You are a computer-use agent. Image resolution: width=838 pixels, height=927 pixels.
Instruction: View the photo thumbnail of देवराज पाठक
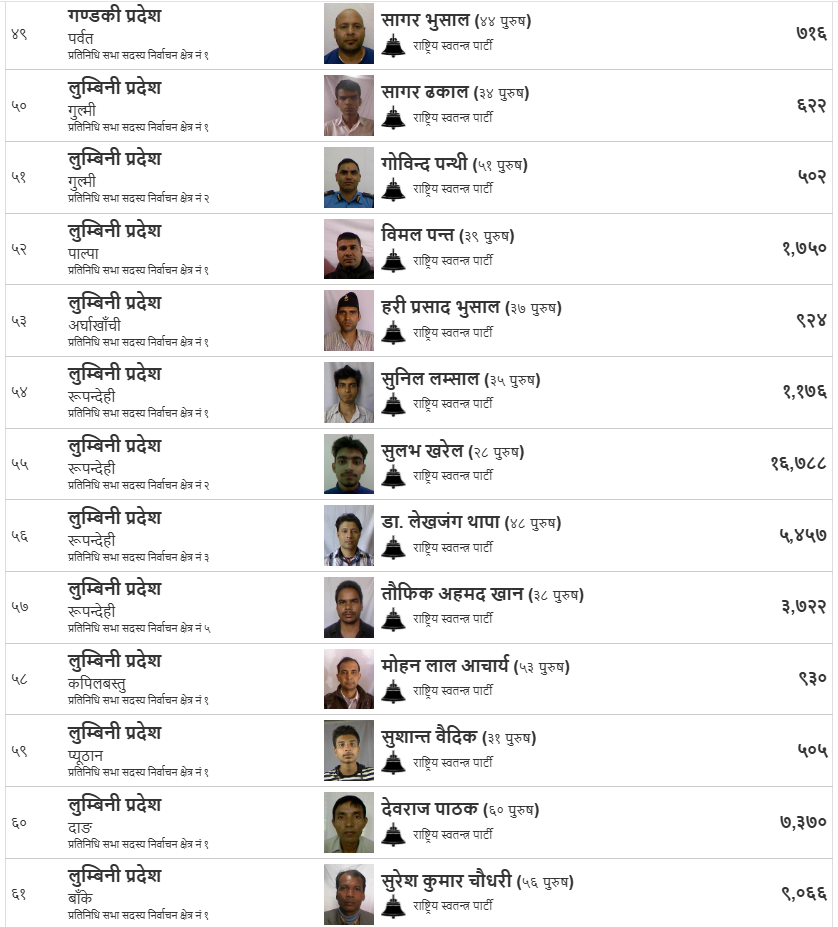[349, 822]
